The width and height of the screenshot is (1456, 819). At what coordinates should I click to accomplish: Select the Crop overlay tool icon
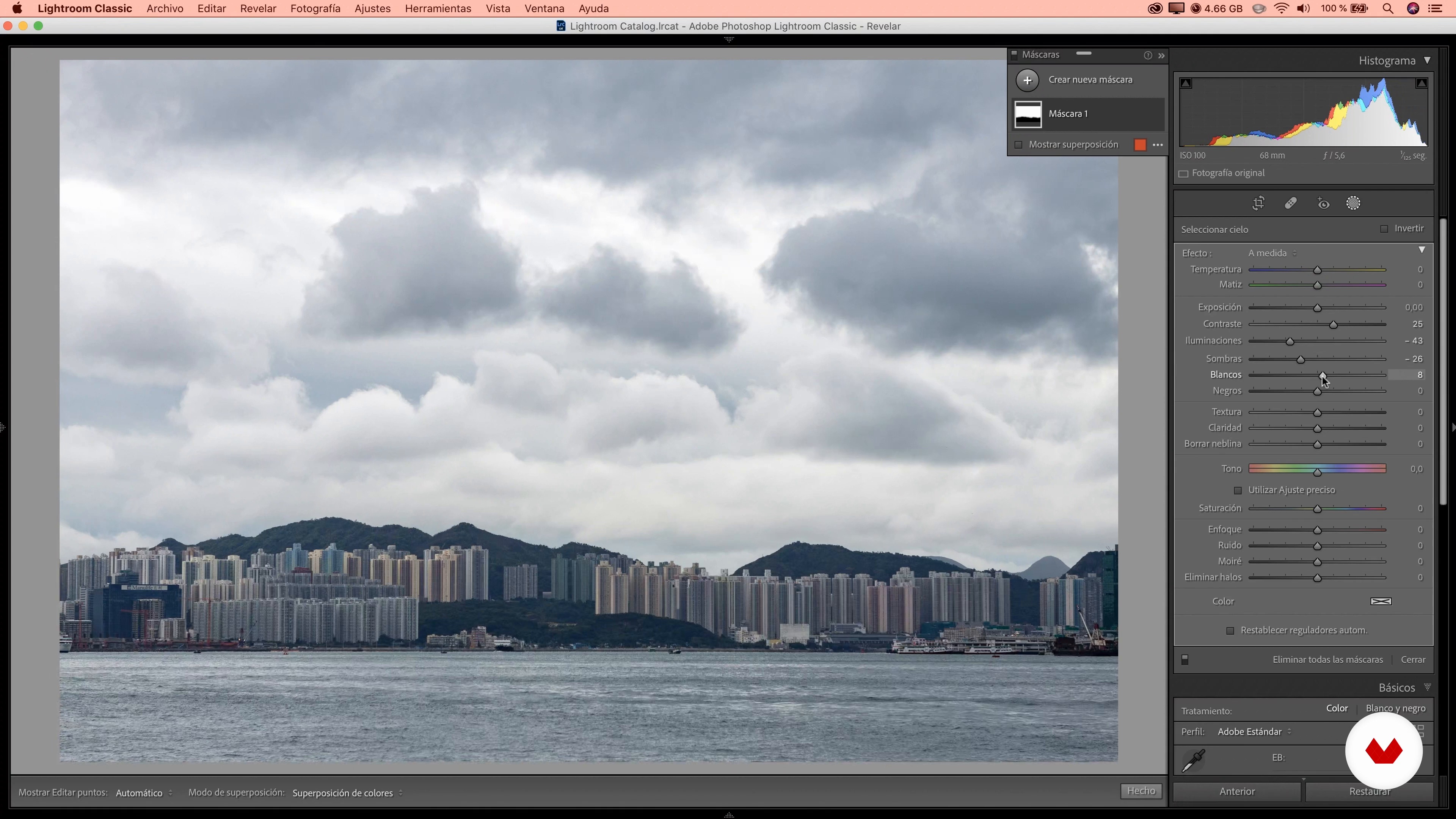(1258, 204)
